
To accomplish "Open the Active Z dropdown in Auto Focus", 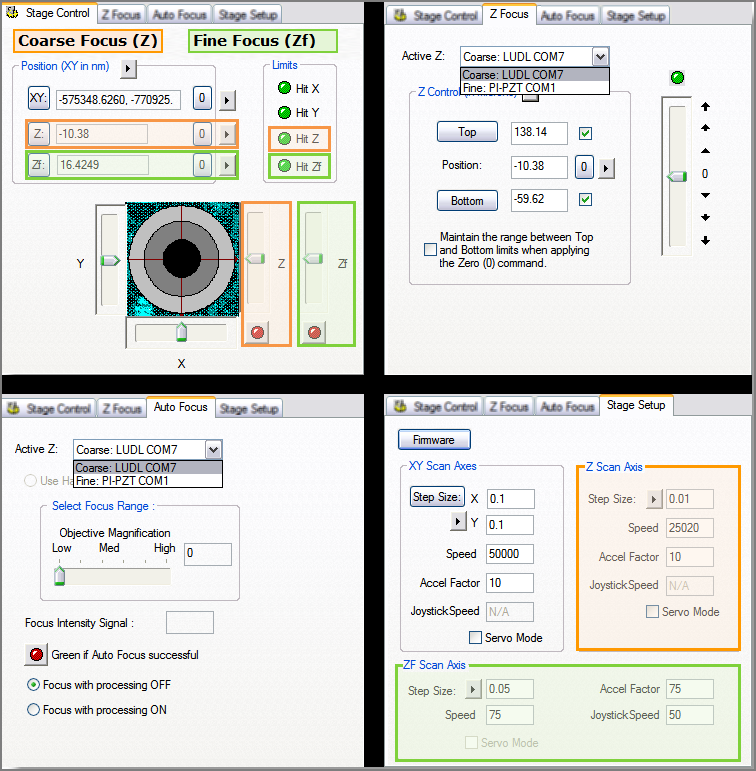I will [x=212, y=449].
